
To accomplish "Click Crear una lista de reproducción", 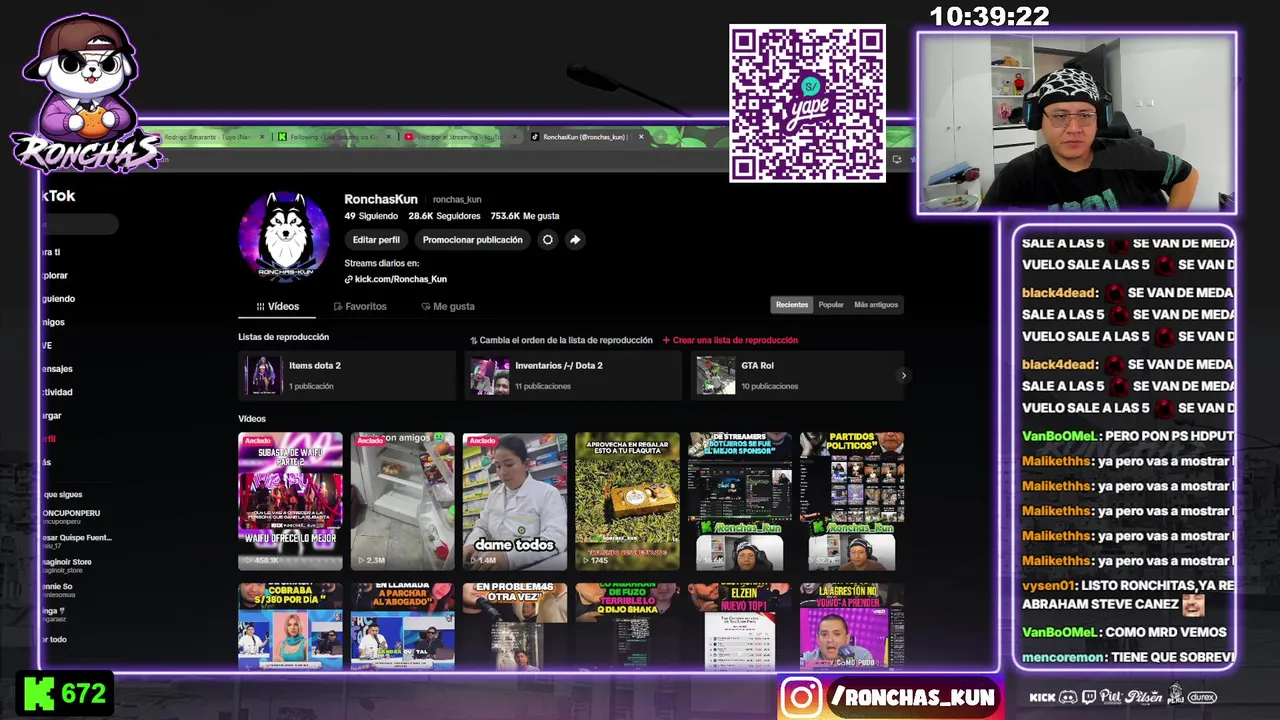I will (730, 340).
